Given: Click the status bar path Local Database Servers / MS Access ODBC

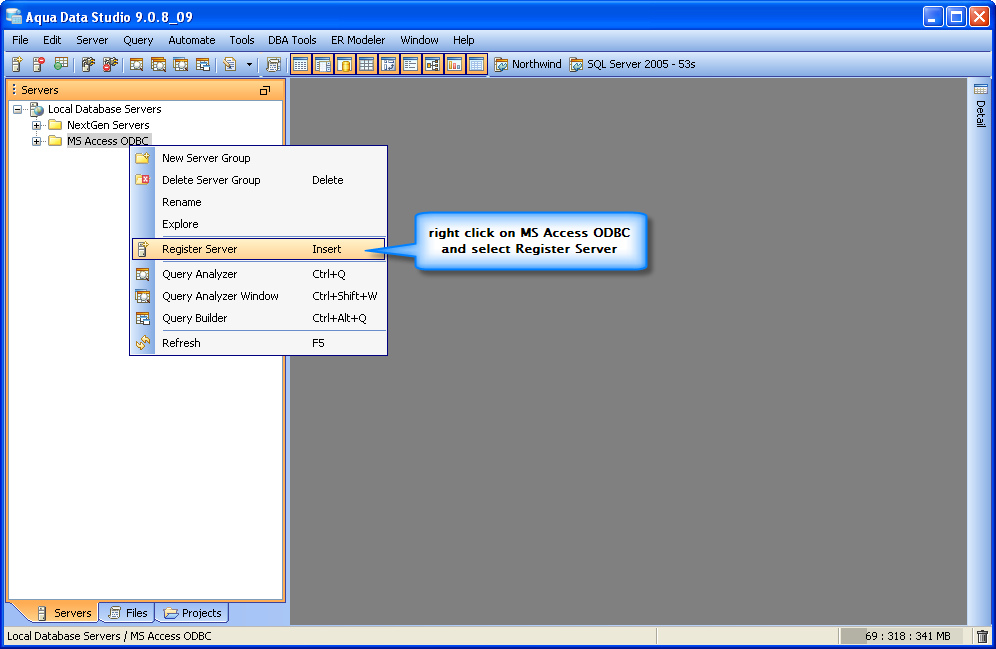Looking at the screenshot, I should pos(109,636).
